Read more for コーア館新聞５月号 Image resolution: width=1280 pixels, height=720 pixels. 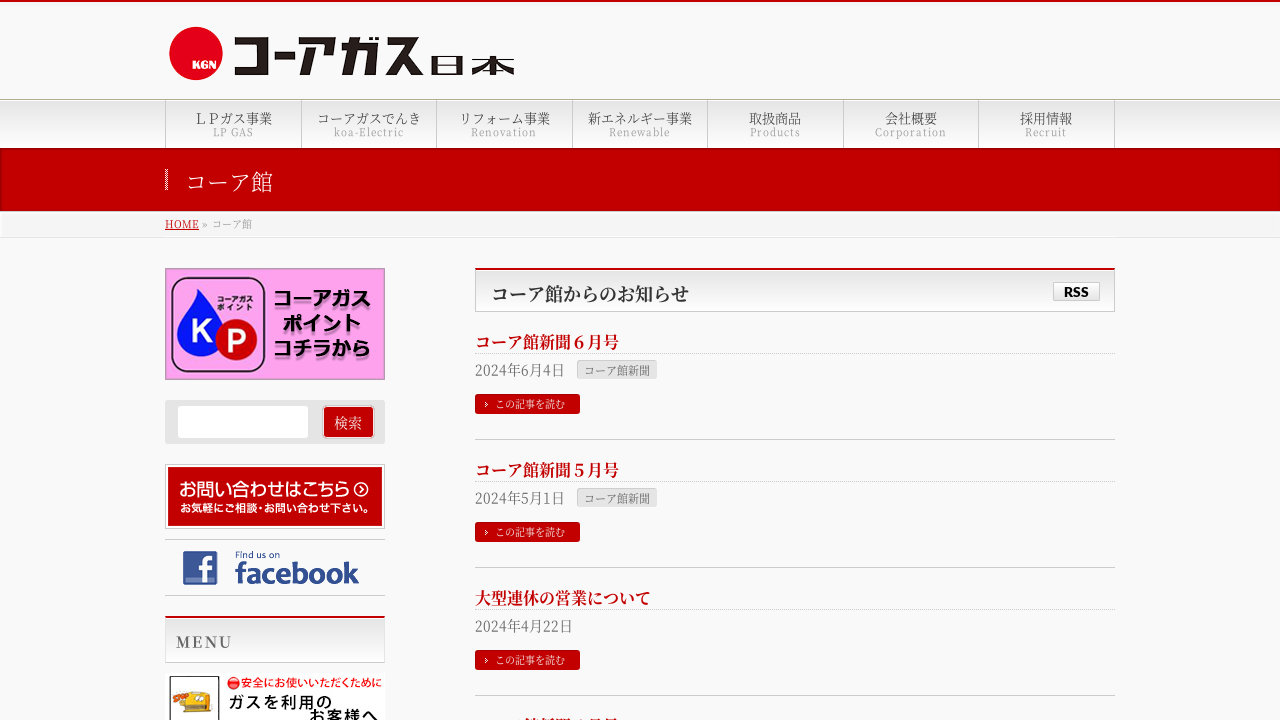527,532
